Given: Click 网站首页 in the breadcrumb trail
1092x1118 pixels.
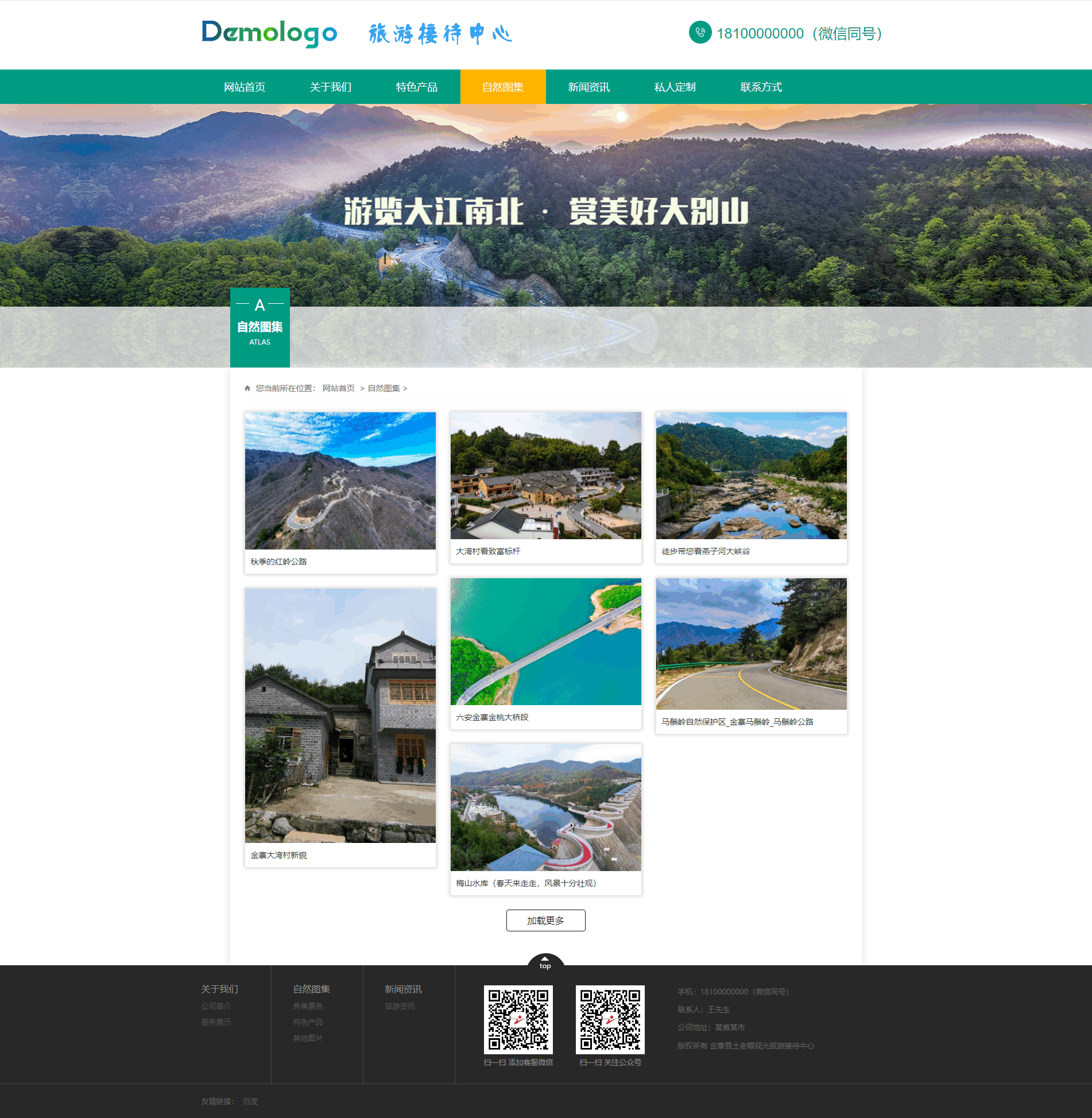Looking at the screenshot, I should coord(338,388).
